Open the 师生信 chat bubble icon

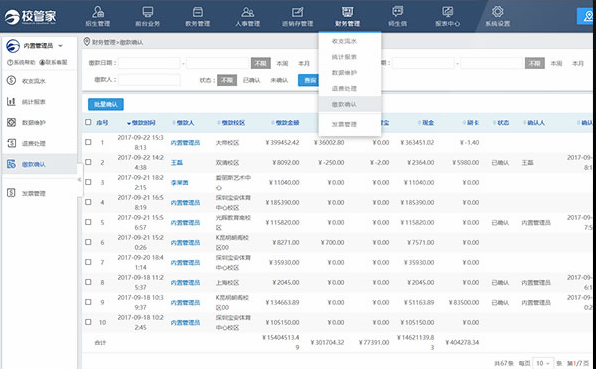[x=398, y=12]
